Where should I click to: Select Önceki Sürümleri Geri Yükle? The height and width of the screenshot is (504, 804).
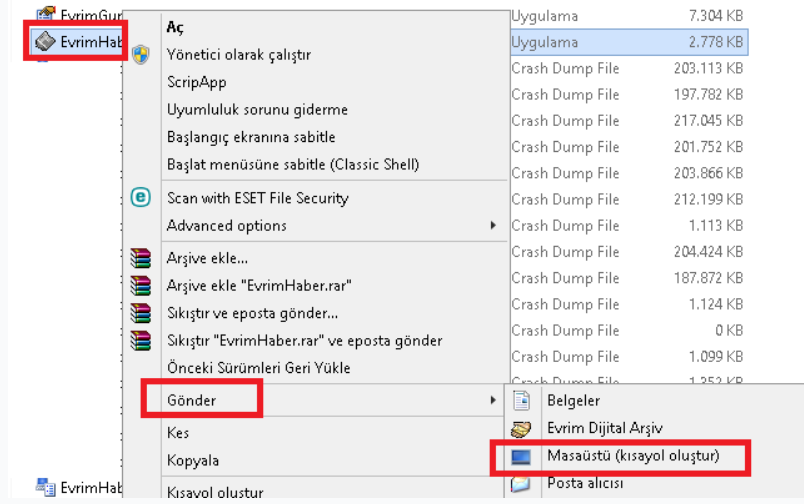pos(258,368)
